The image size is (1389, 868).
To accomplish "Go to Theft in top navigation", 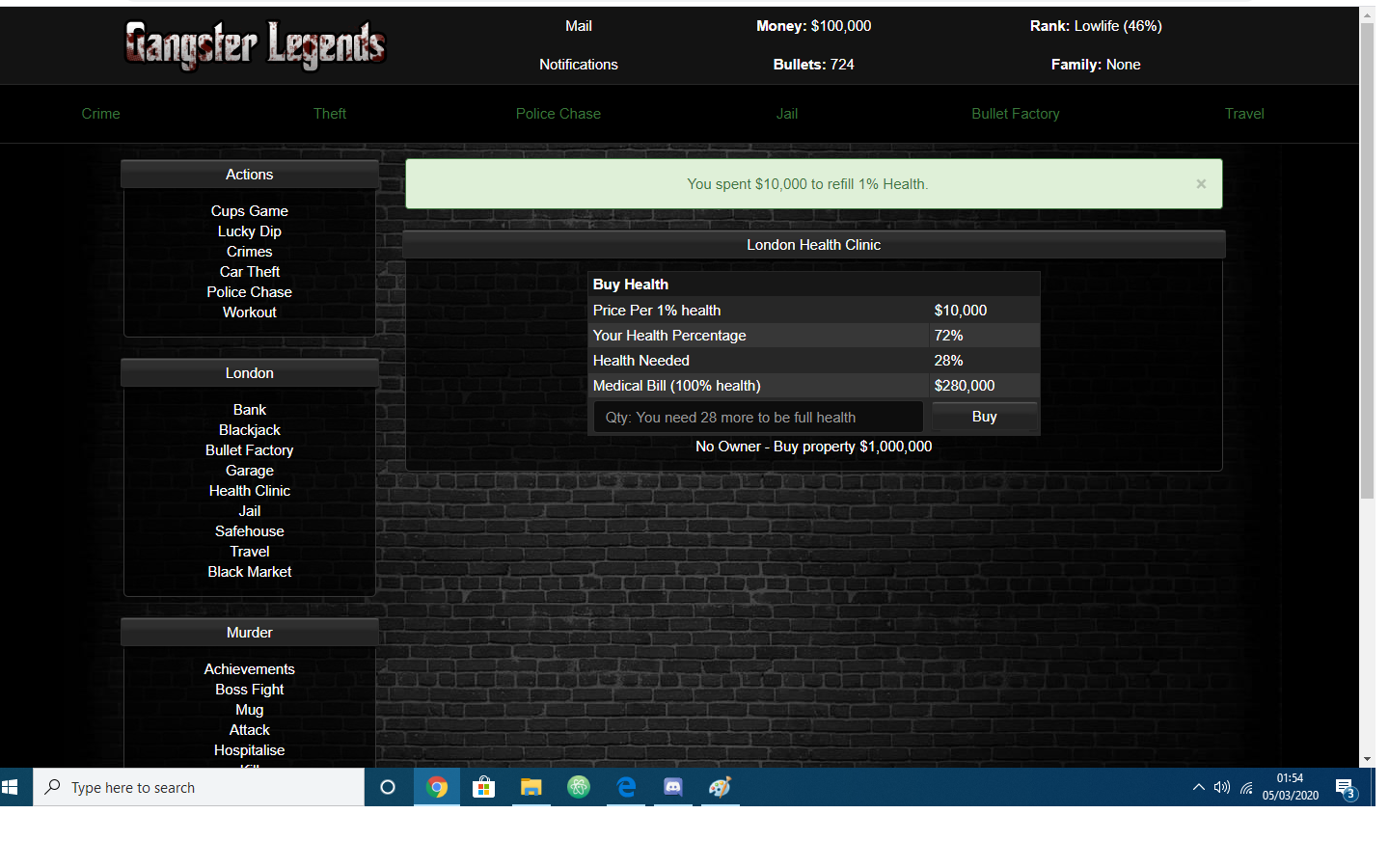I will (x=330, y=114).
